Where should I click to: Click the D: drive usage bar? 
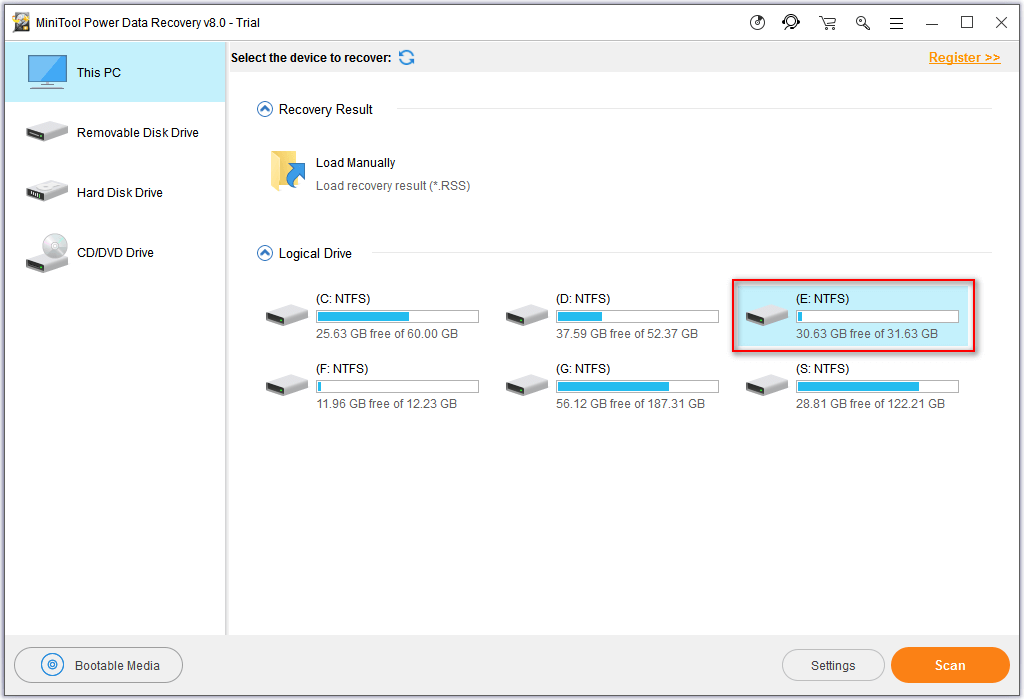pos(637,316)
